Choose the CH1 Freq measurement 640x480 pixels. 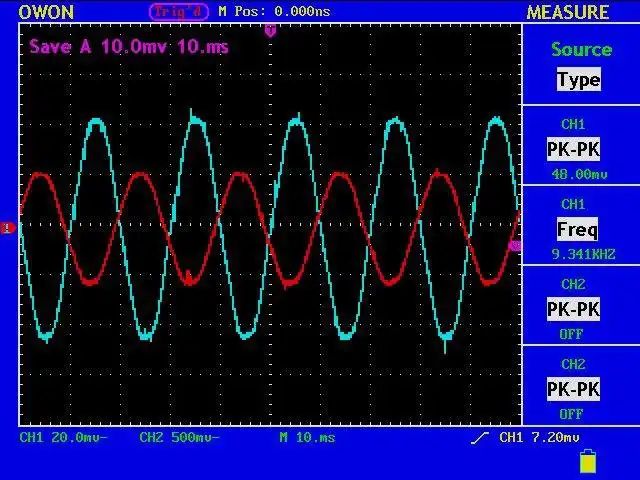click(578, 229)
